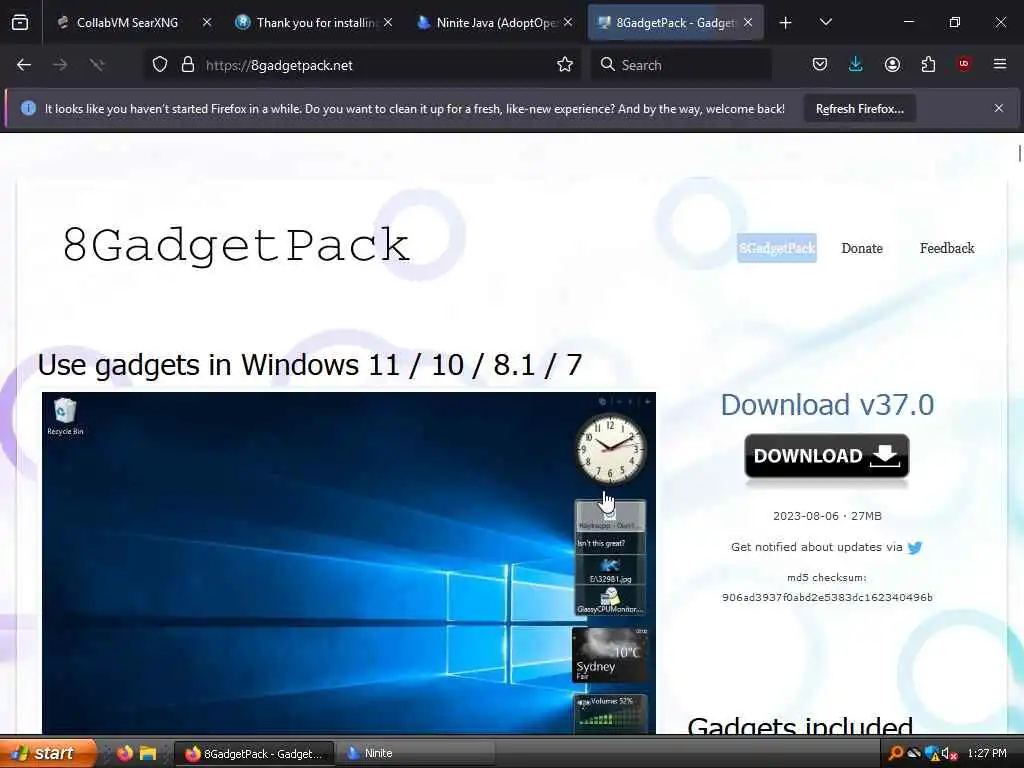
Task: Open the uBlock Origin extension icon
Action: coord(964,65)
